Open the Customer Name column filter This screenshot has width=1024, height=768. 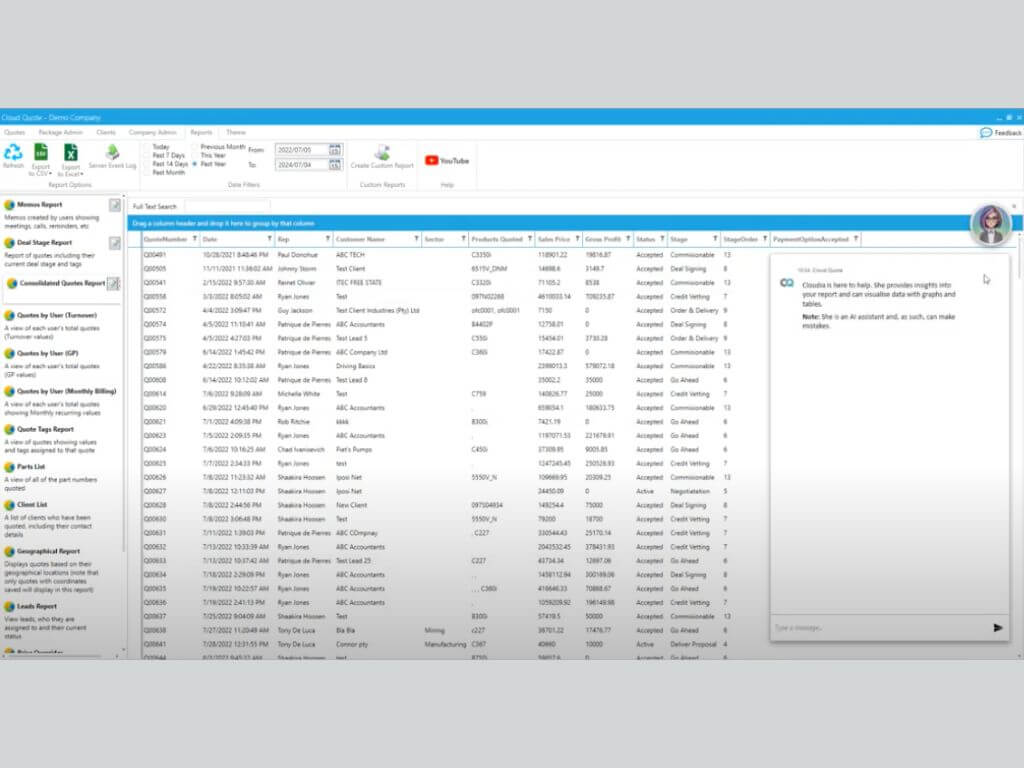pos(416,240)
